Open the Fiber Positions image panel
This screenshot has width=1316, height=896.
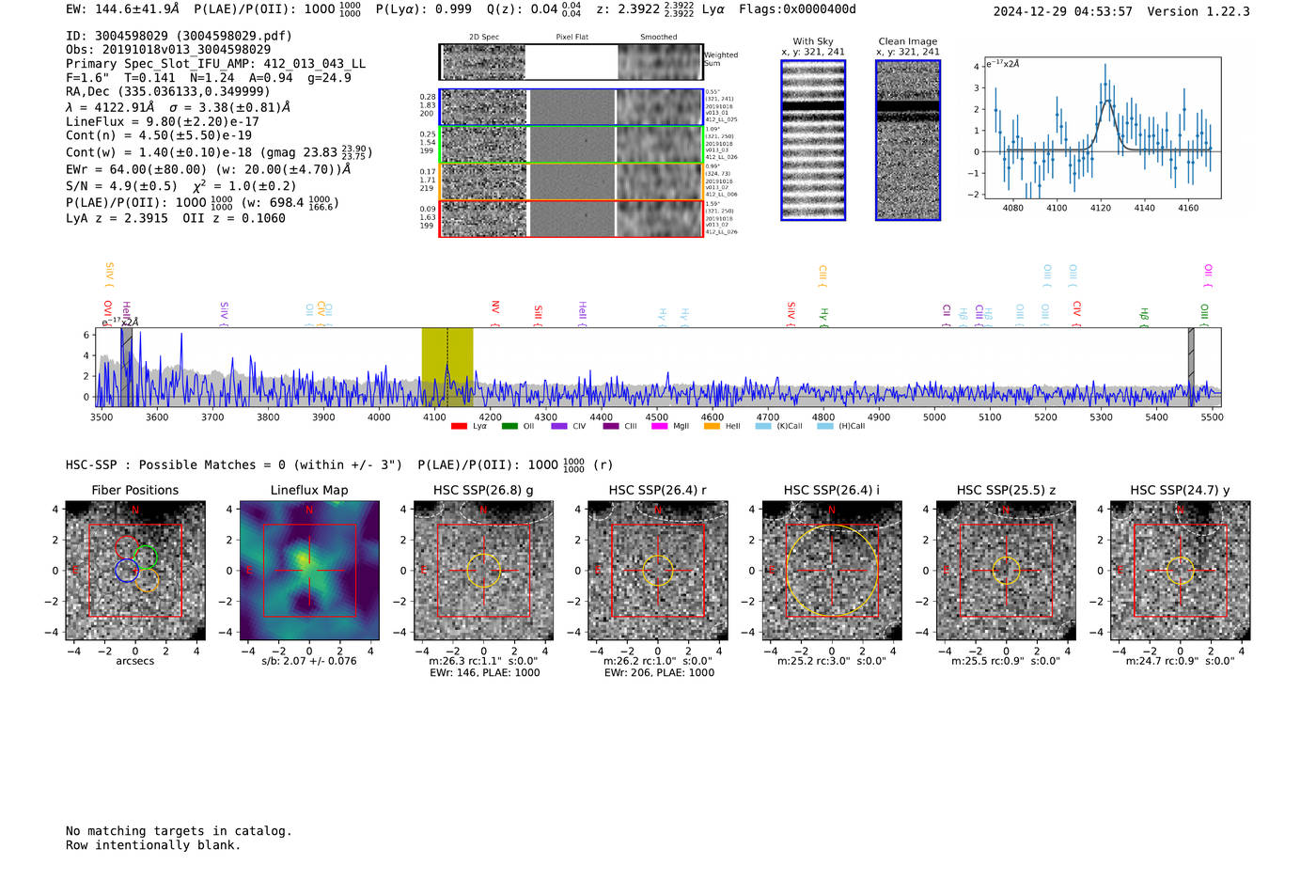135,571
